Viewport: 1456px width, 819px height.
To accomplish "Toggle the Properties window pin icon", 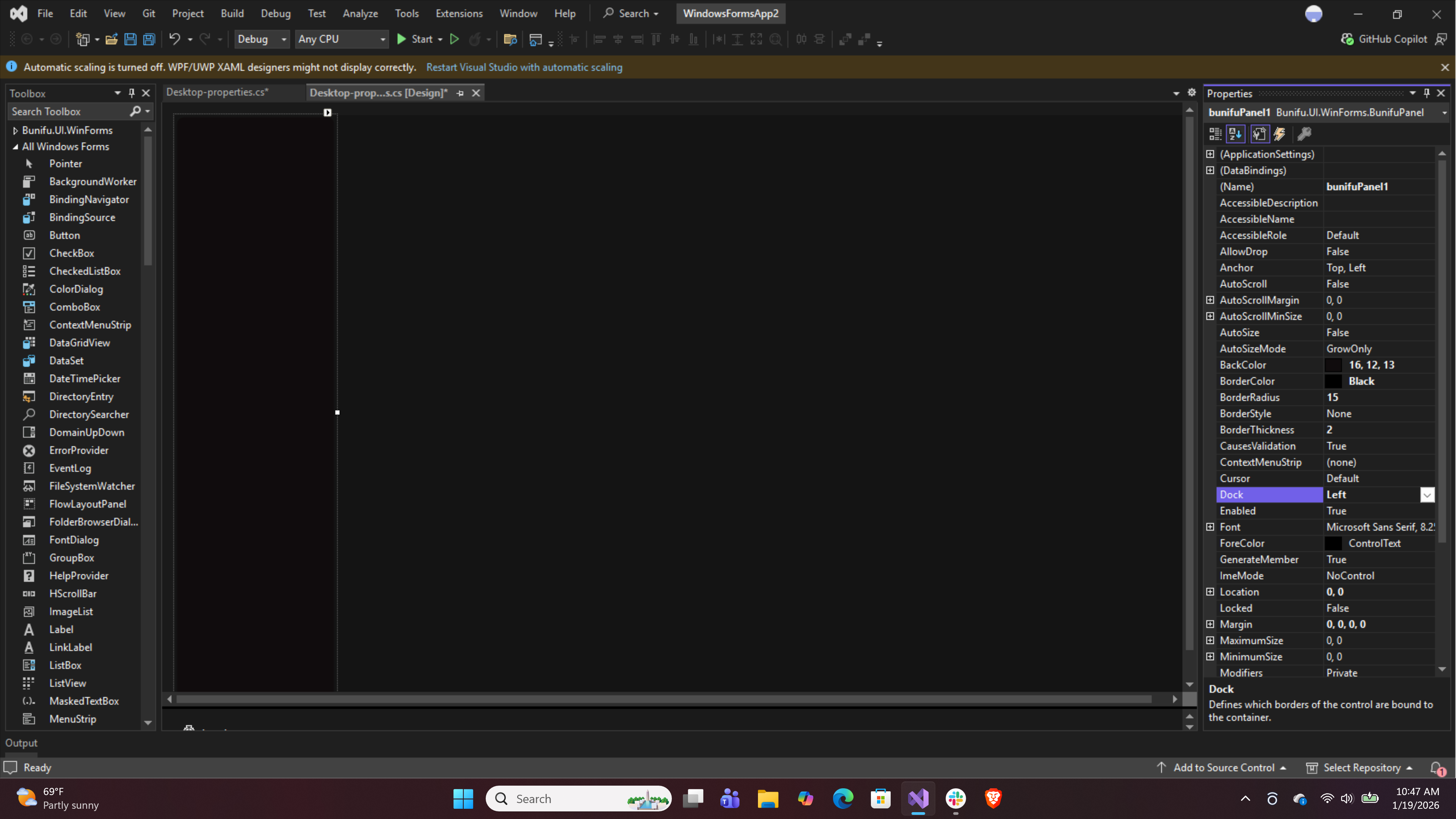I will 1426,93.
